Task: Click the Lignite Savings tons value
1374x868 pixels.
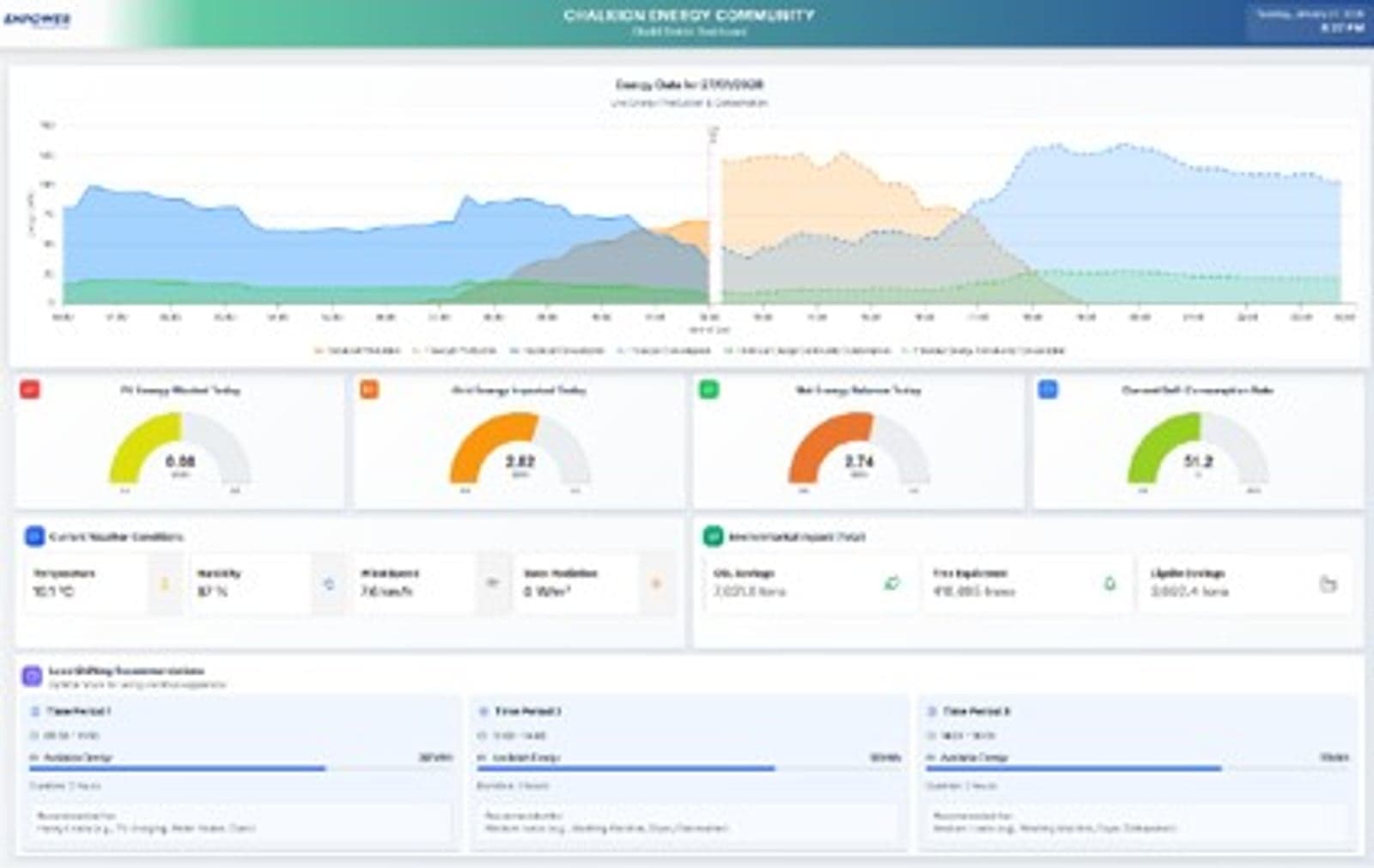Action: click(x=1189, y=592)
